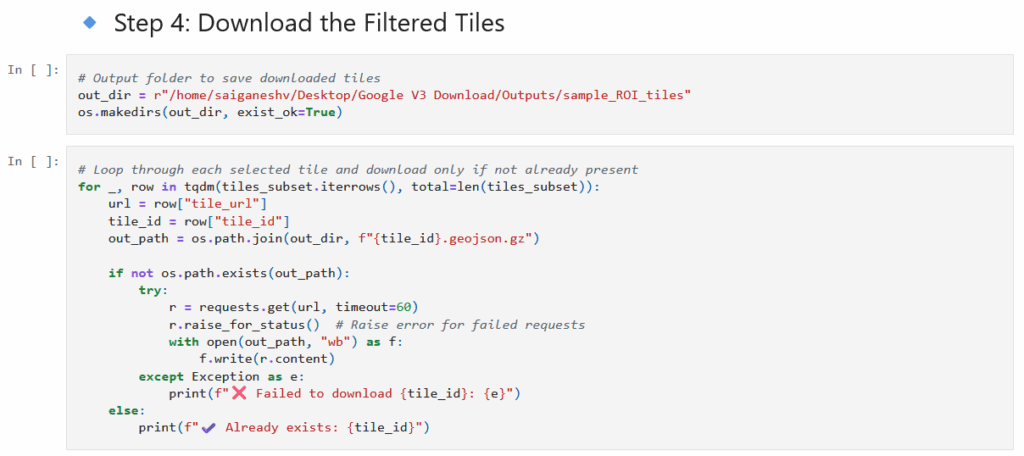Click the for loop tqdm line
Image resolution: width=1024 pixels, height=456 pixels.
coord(338,187)
